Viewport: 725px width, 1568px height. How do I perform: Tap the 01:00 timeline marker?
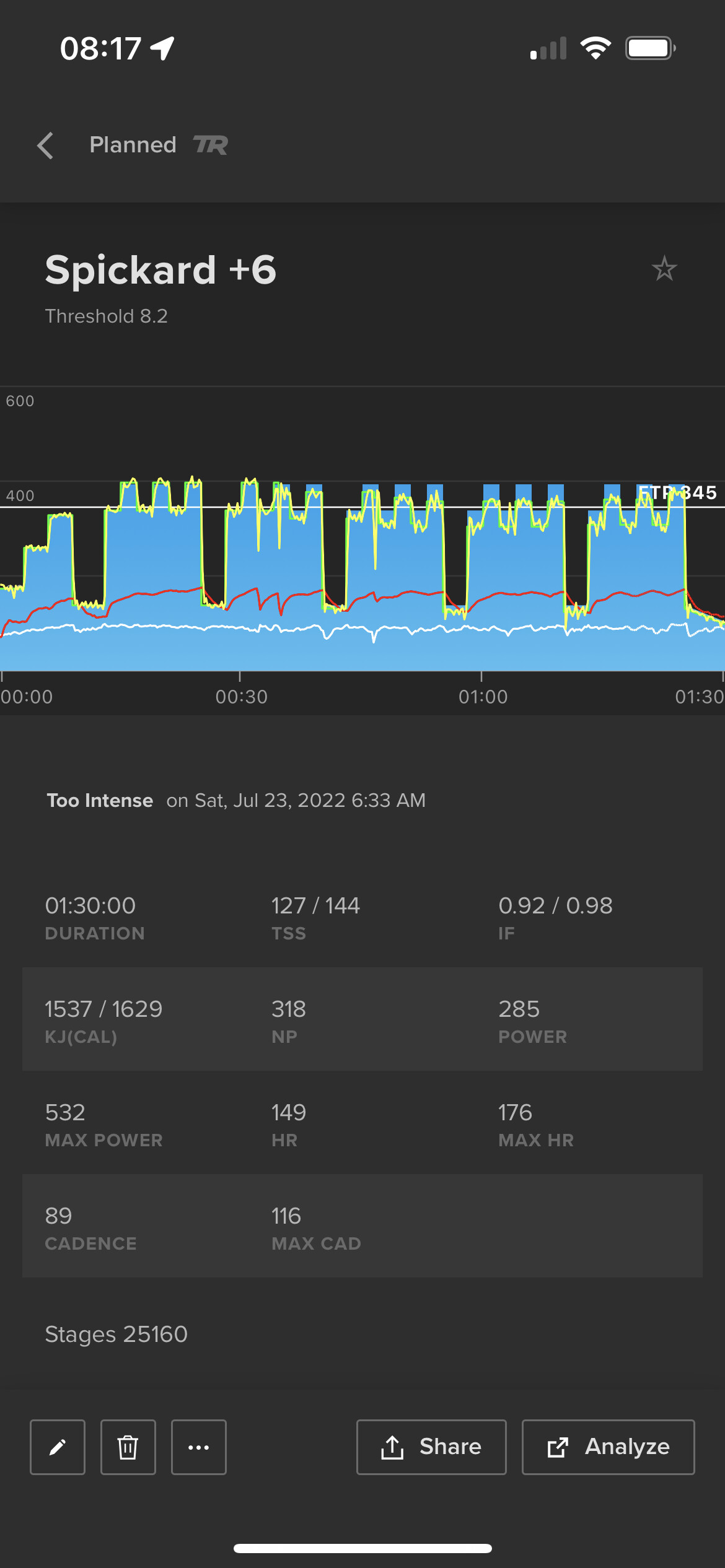483,697
